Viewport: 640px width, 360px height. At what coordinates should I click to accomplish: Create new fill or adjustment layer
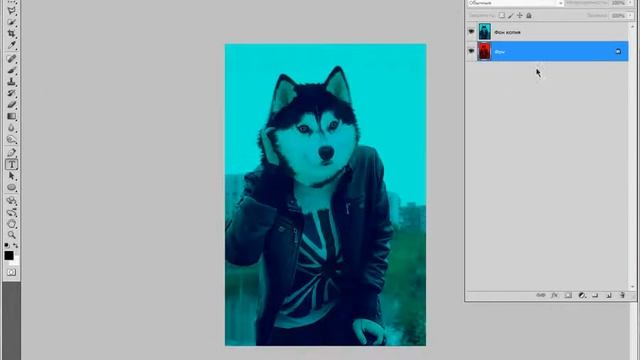[582, 295]
